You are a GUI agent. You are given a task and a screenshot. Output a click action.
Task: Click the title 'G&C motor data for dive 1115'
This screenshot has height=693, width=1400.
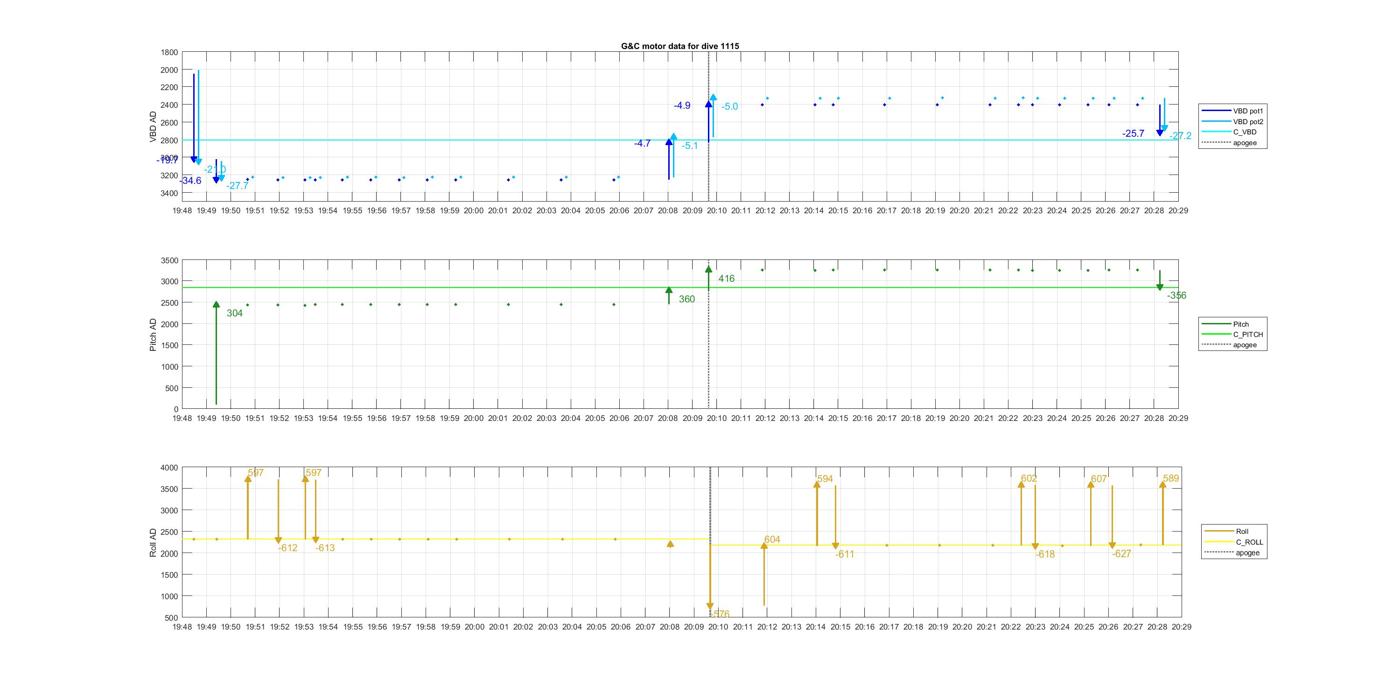pos(680,46)
